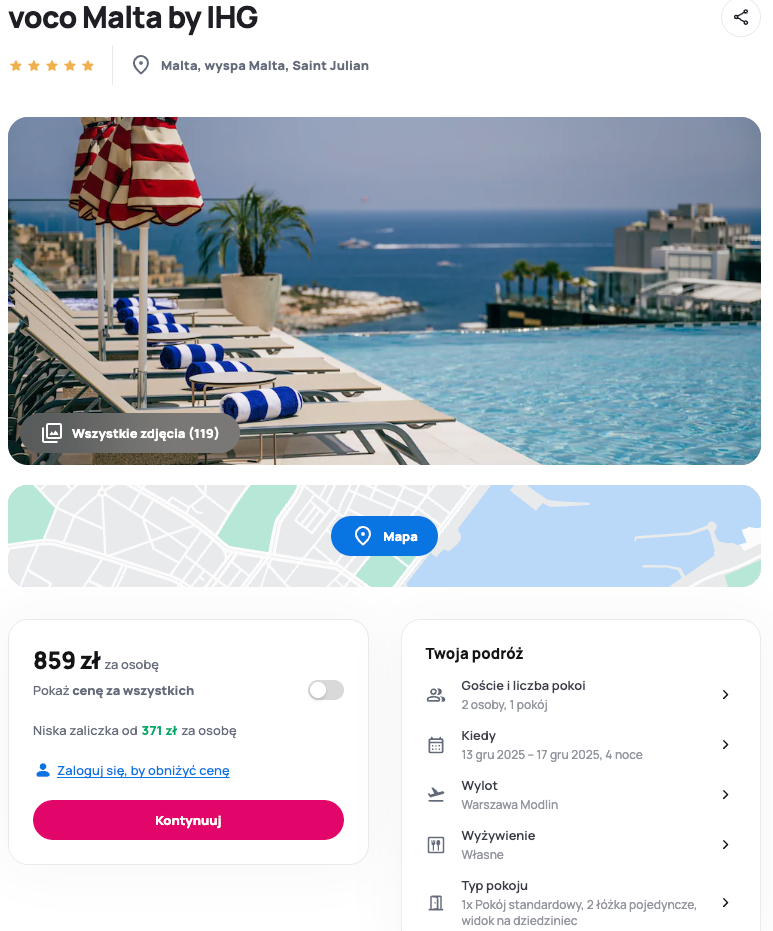
Task: Click the five-star hotel rating
Action: coord(52,65)
